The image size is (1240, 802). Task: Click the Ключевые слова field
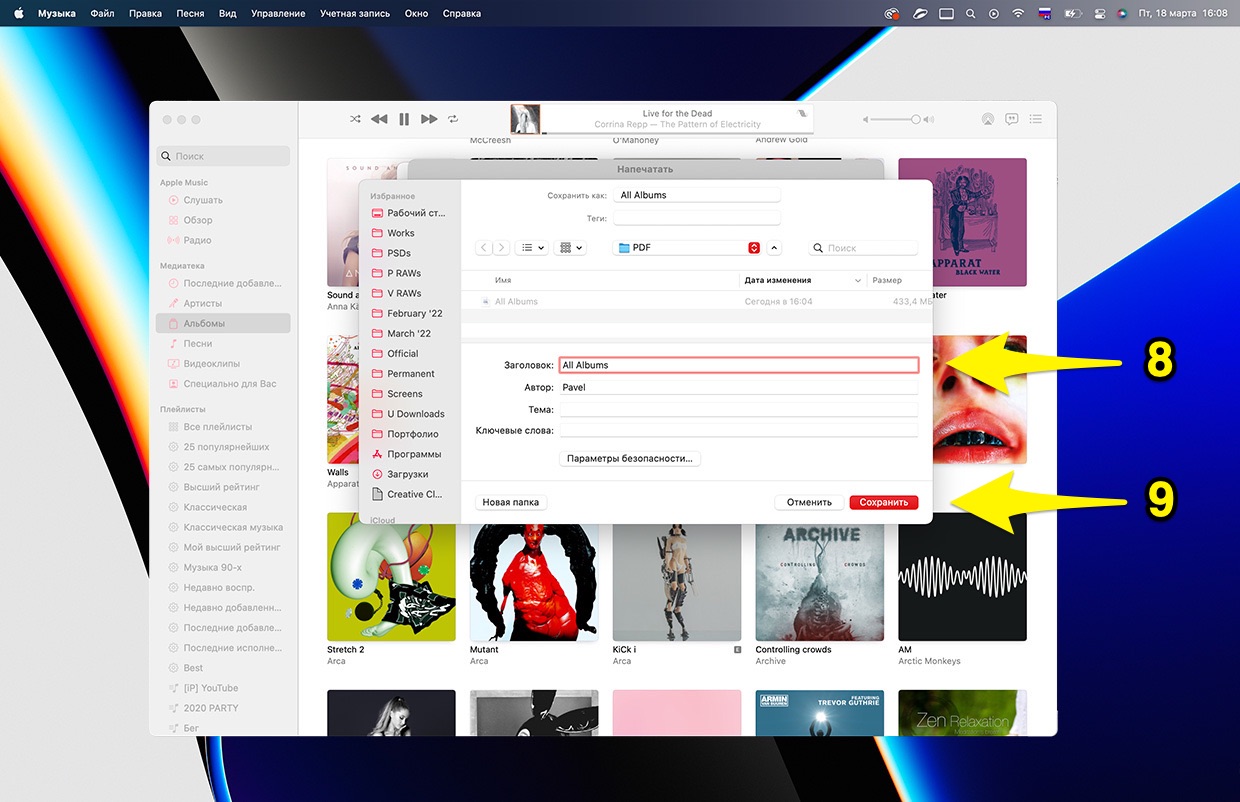tap(738, 430)
